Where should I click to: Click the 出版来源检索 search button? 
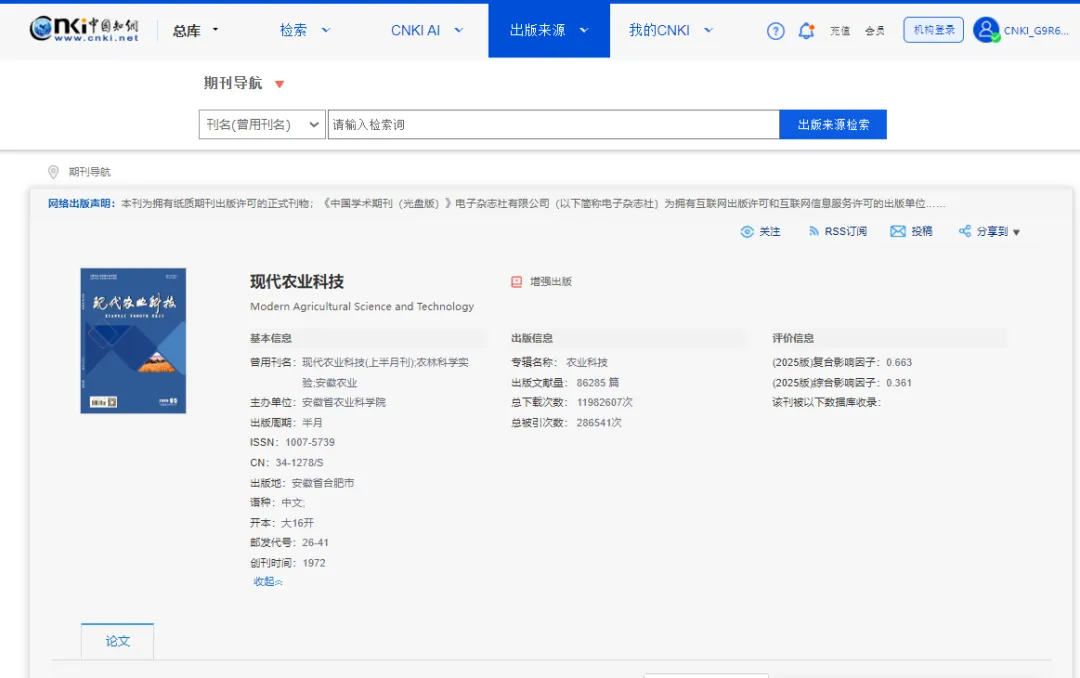coord(833,125)
